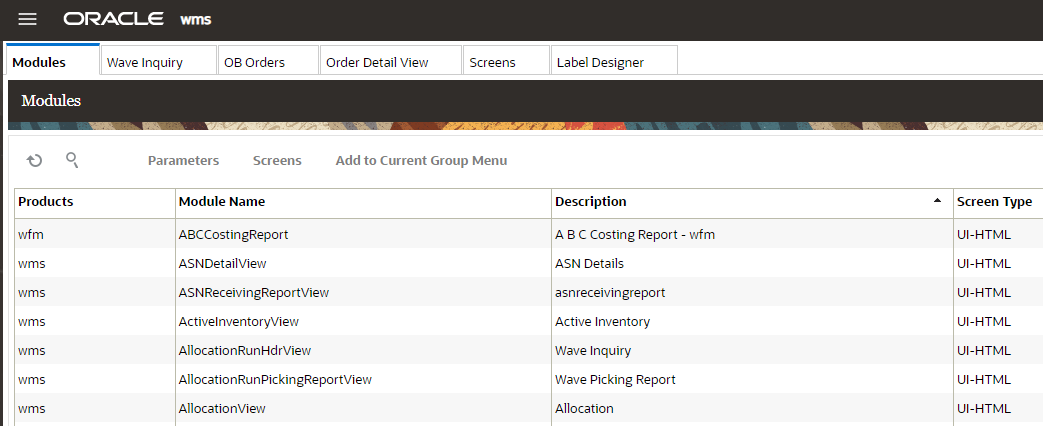Click Add to Current Group Menu
1043x426 pixels.
[421, 160]
